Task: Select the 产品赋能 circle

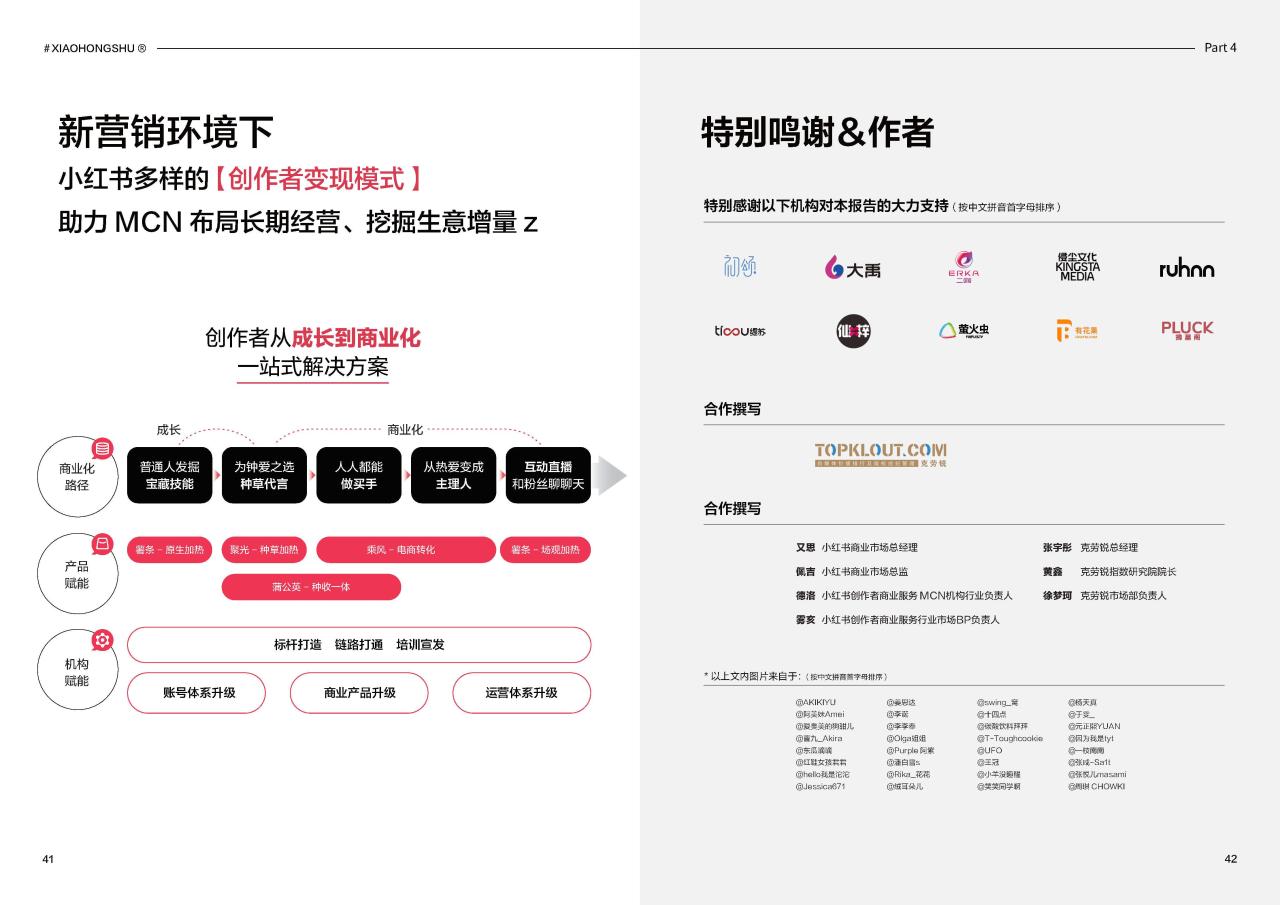Action: (77, 573)
